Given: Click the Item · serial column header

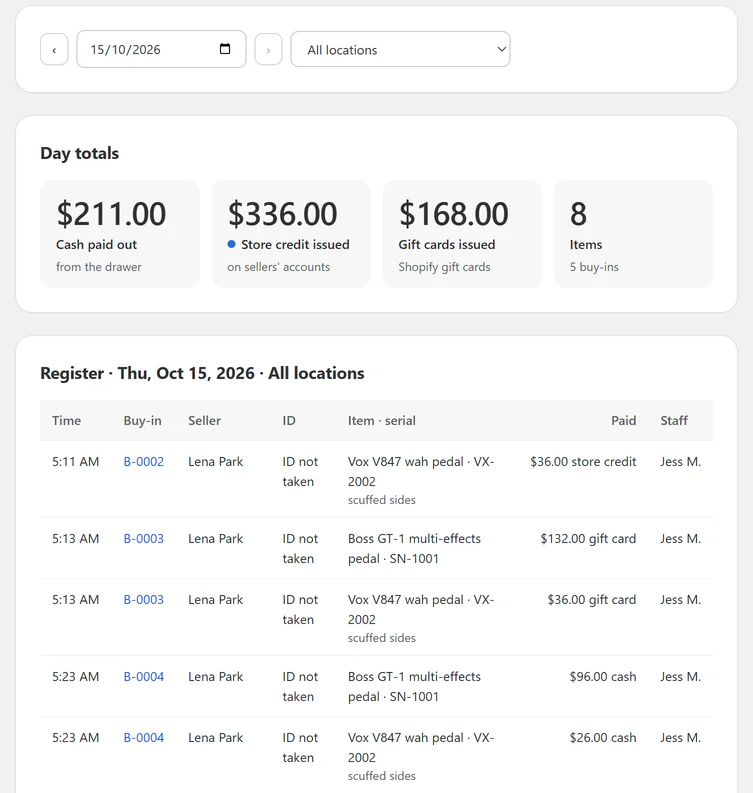Looking at the screenshot, I should 382,421.
